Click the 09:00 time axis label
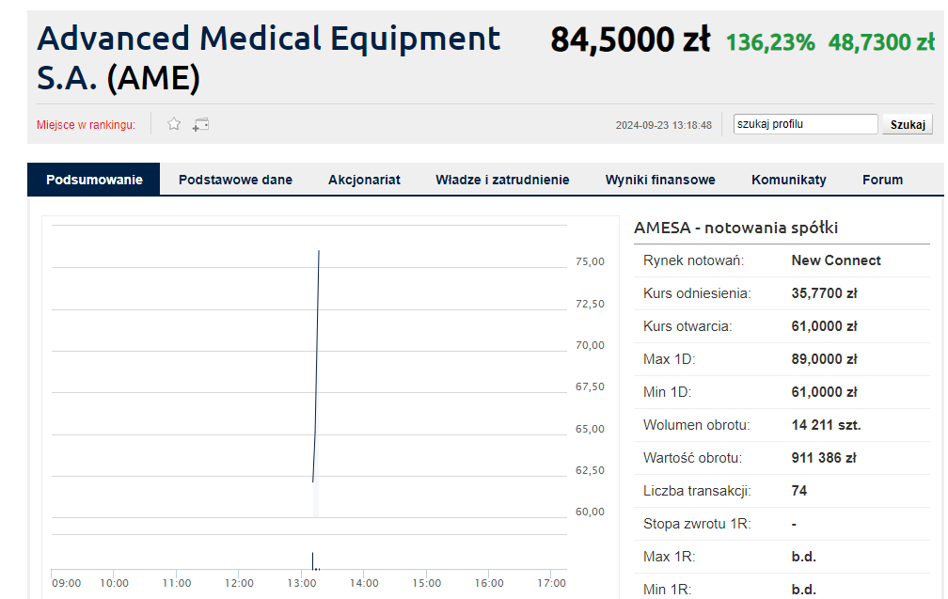 (67, 583)
